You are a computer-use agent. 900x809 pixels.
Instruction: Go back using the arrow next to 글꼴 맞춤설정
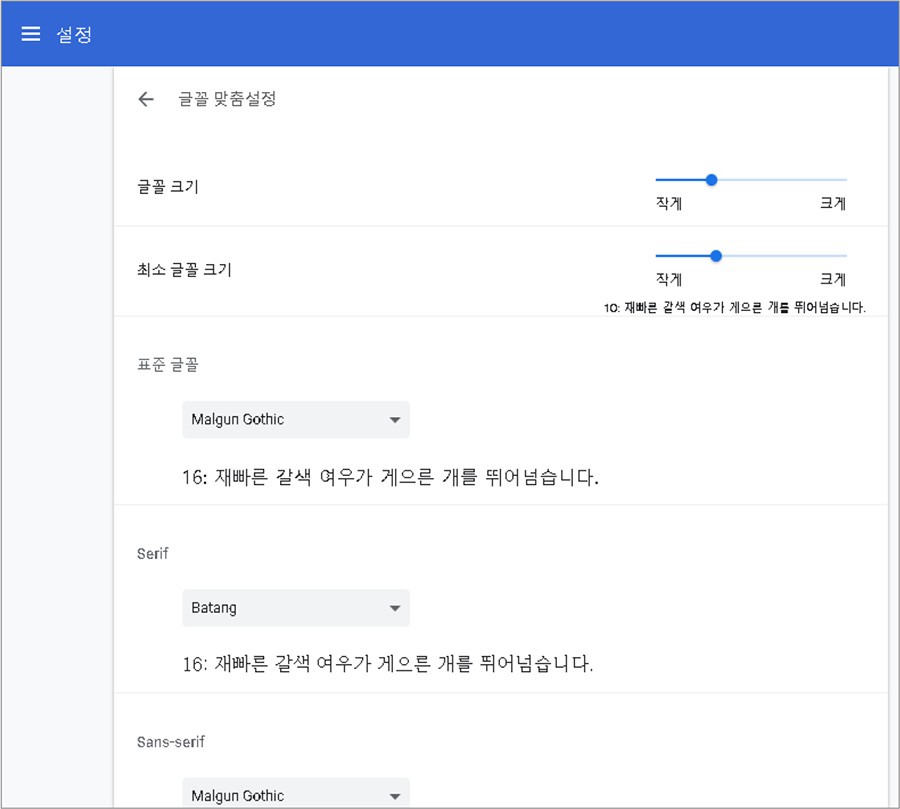click(146, 99)
